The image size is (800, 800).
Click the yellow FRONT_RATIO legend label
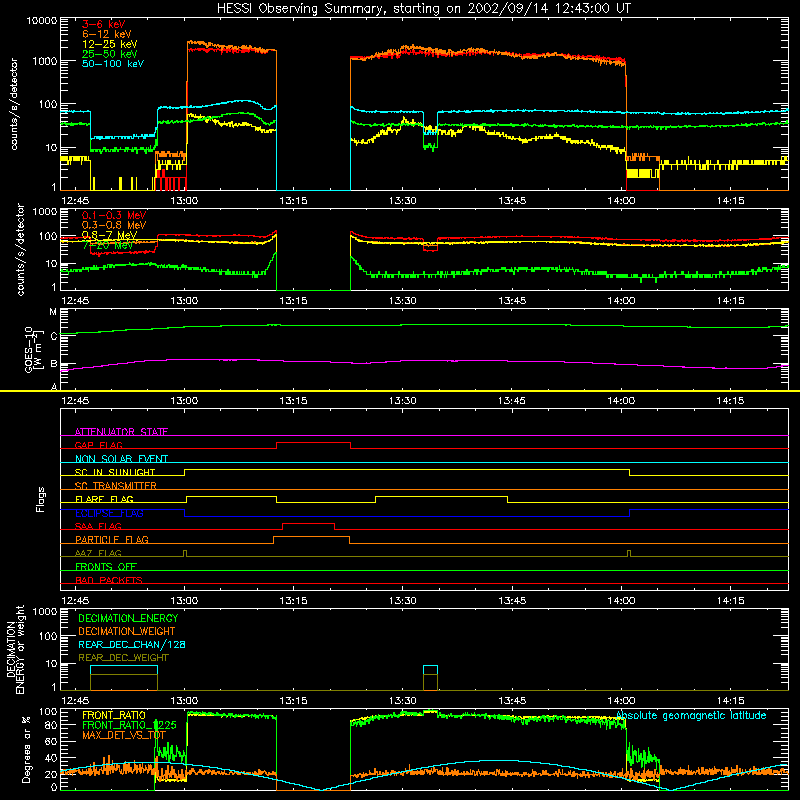[114, 715]
